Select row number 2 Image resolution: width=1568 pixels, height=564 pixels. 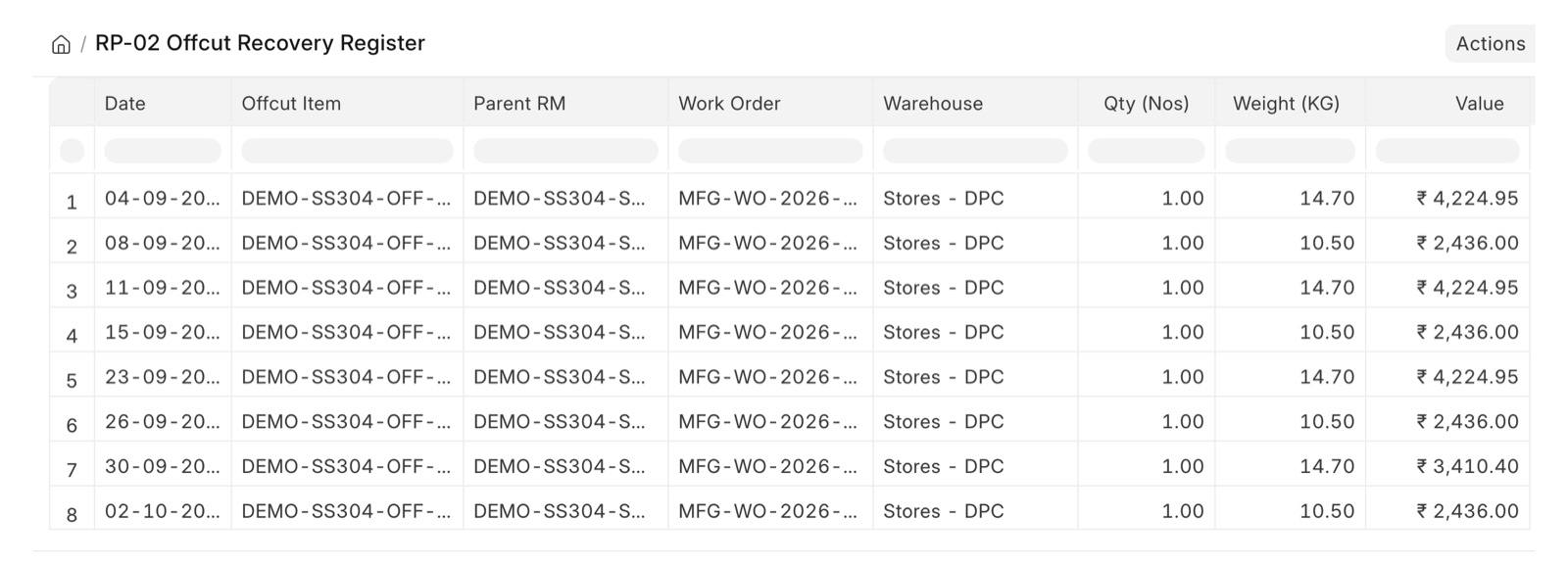coord(72,246)
